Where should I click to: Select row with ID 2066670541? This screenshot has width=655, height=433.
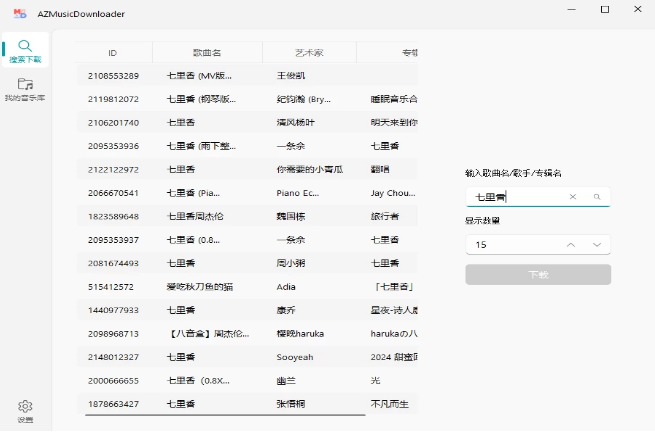coord(247,193)
